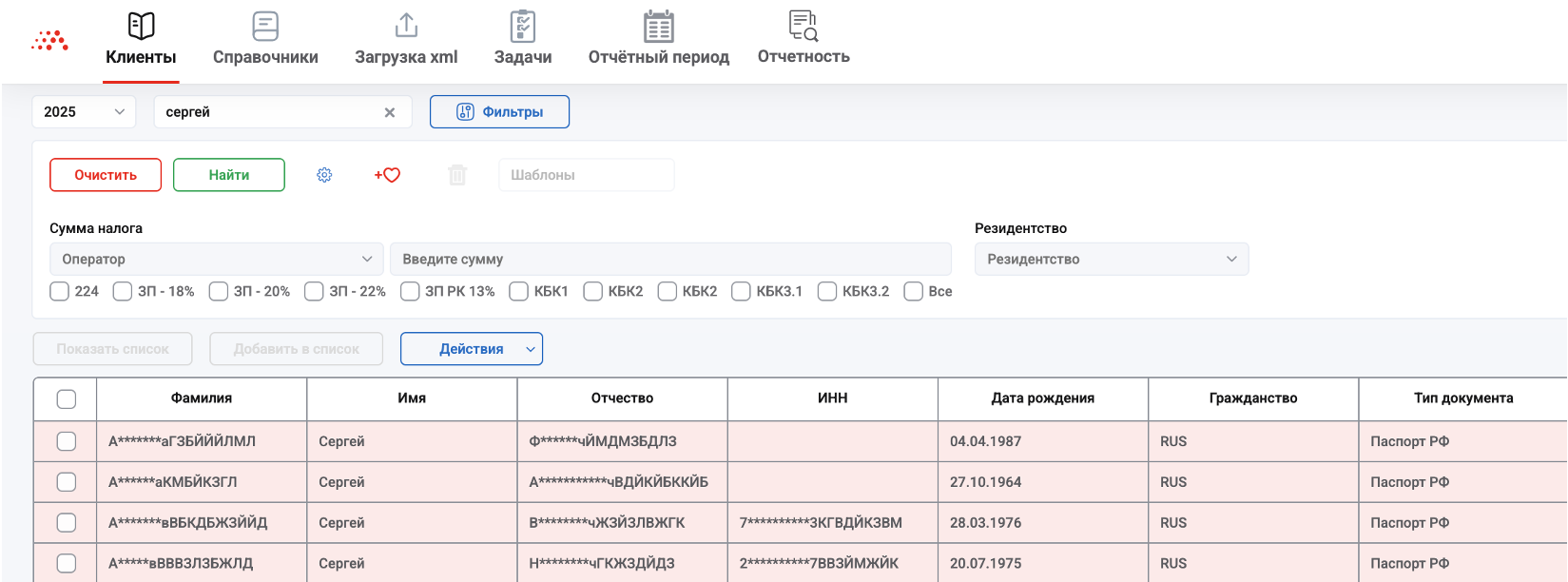Tick the КБК1 checkbox
Image resolution: width=1568 pixels, height=582 pixels.
pos(519,291)
